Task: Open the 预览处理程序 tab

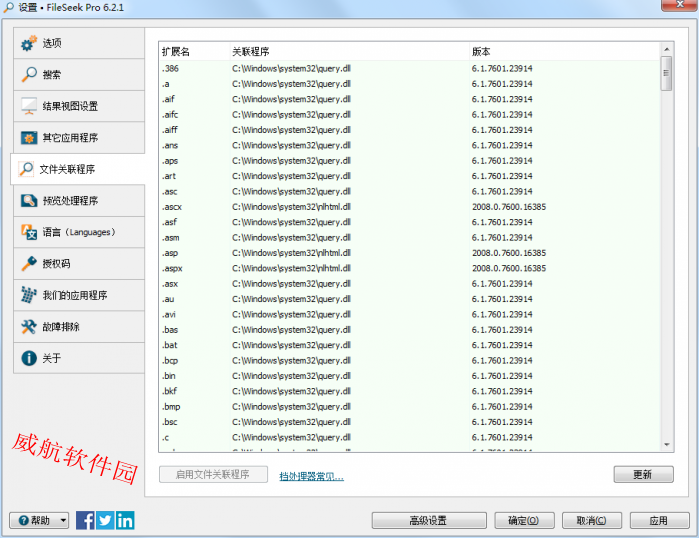Action: tap(79, 201)
